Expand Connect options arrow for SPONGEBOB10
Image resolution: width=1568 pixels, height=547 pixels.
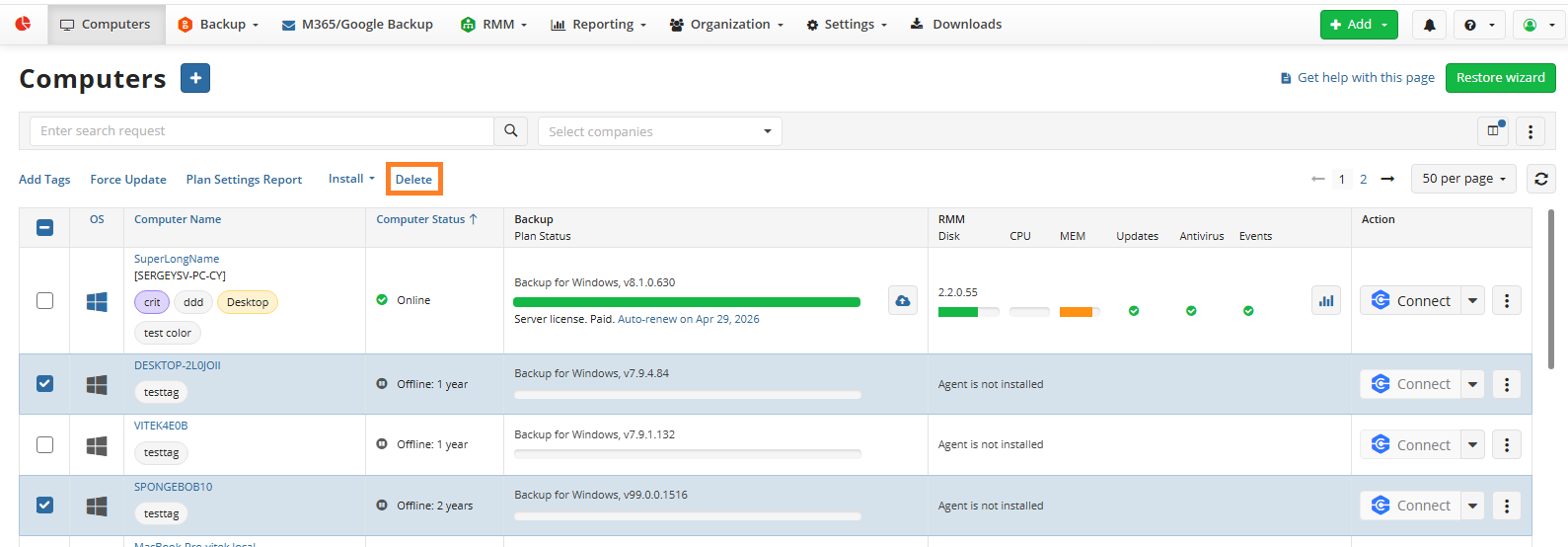pos(1472,506)
